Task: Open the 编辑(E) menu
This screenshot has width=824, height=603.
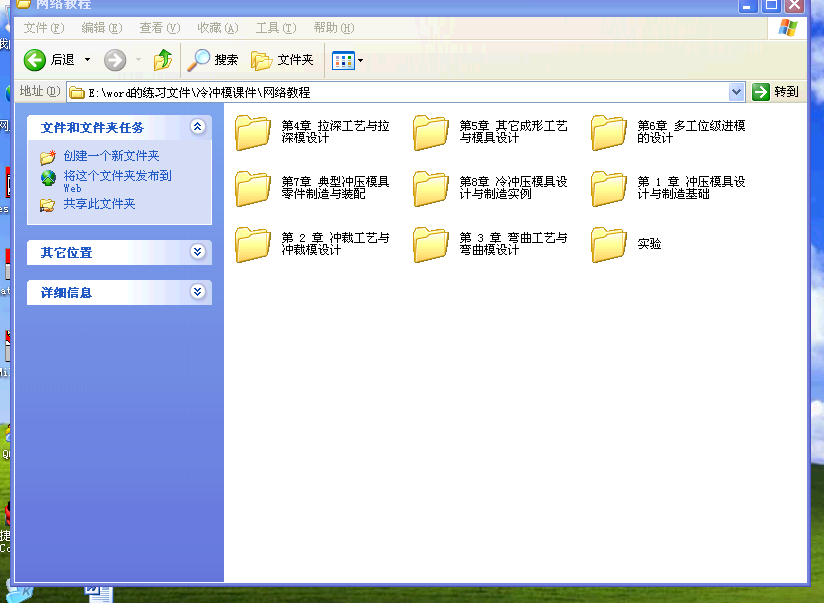Action: [101, 28]
